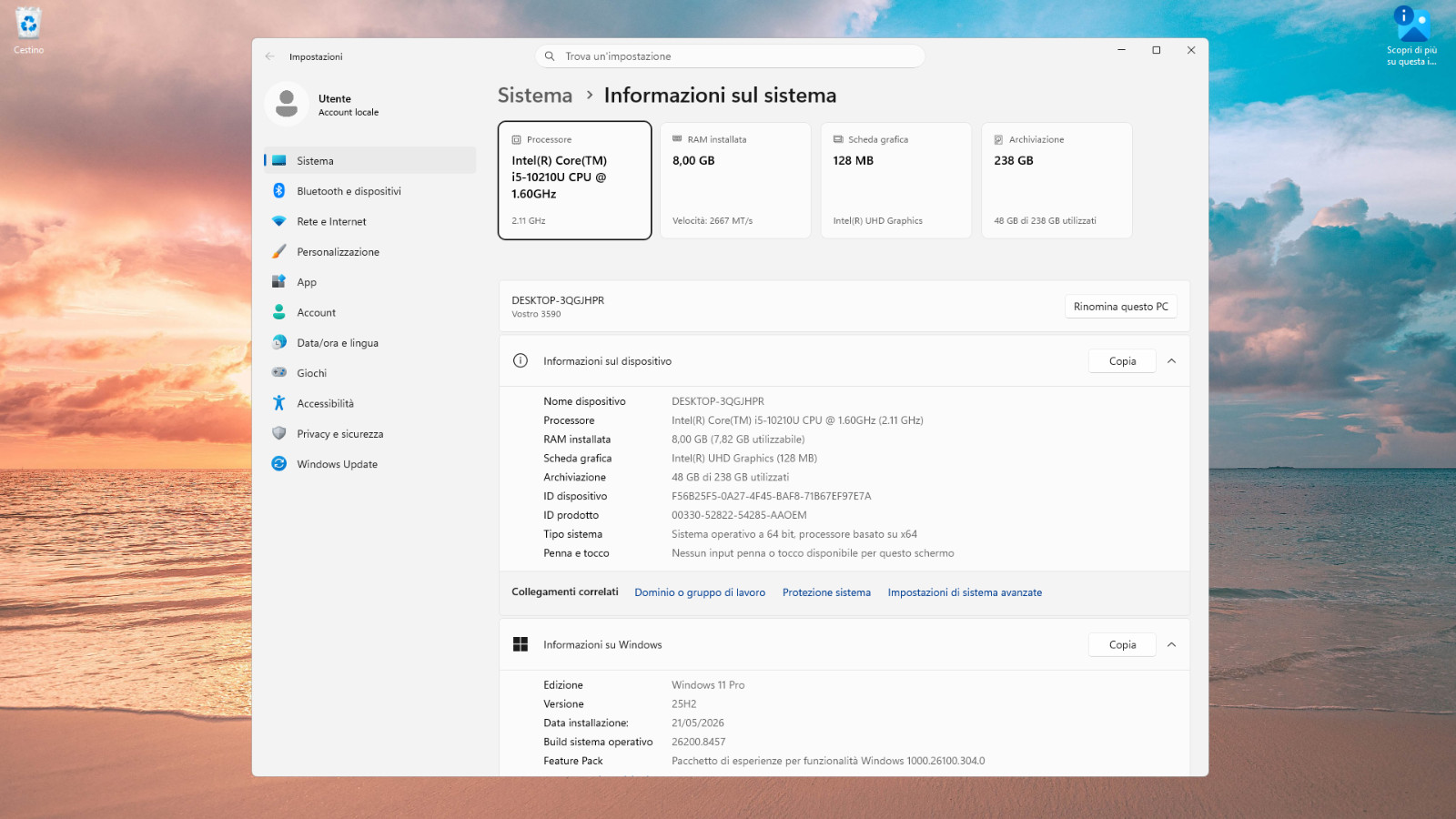Click the Archiviazione disk icon in card

[998, 140]
